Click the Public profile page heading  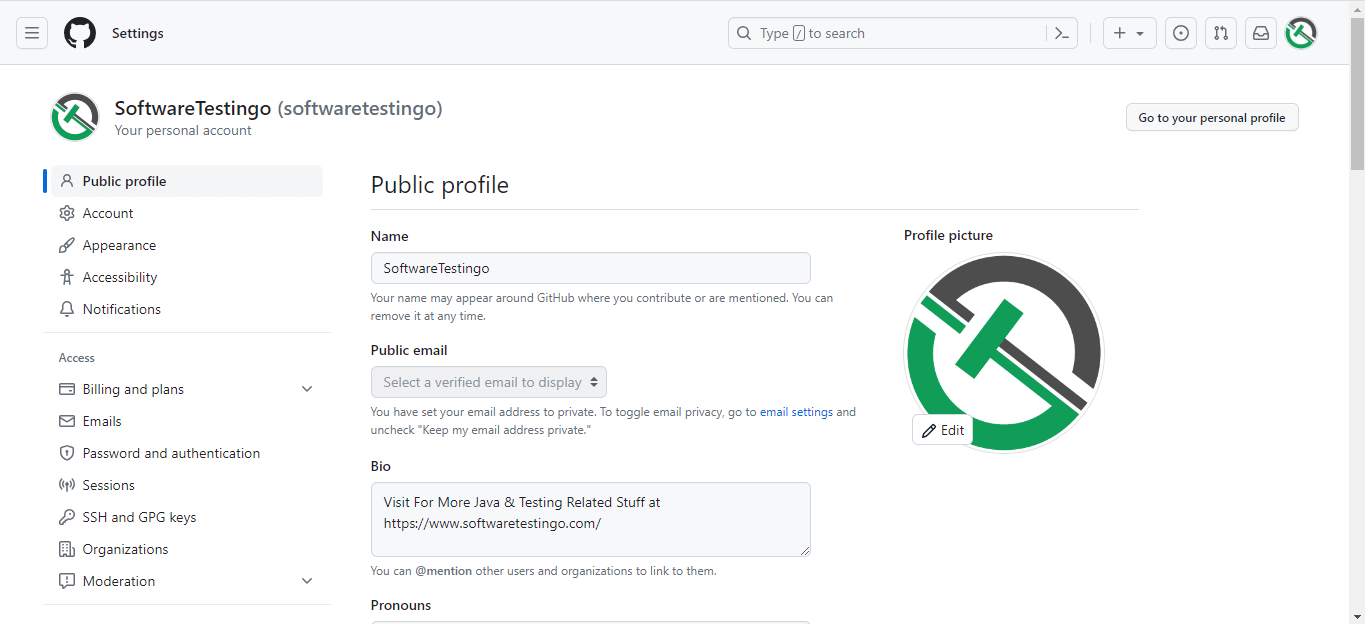click(x=440, y=185)
